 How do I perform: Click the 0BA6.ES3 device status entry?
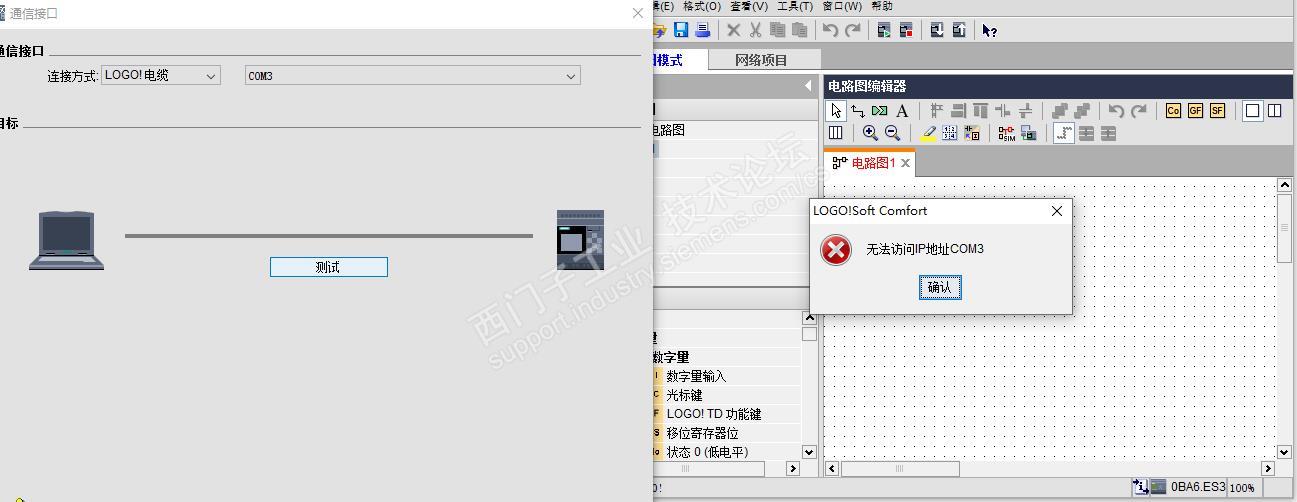[x=1198, y=487]
